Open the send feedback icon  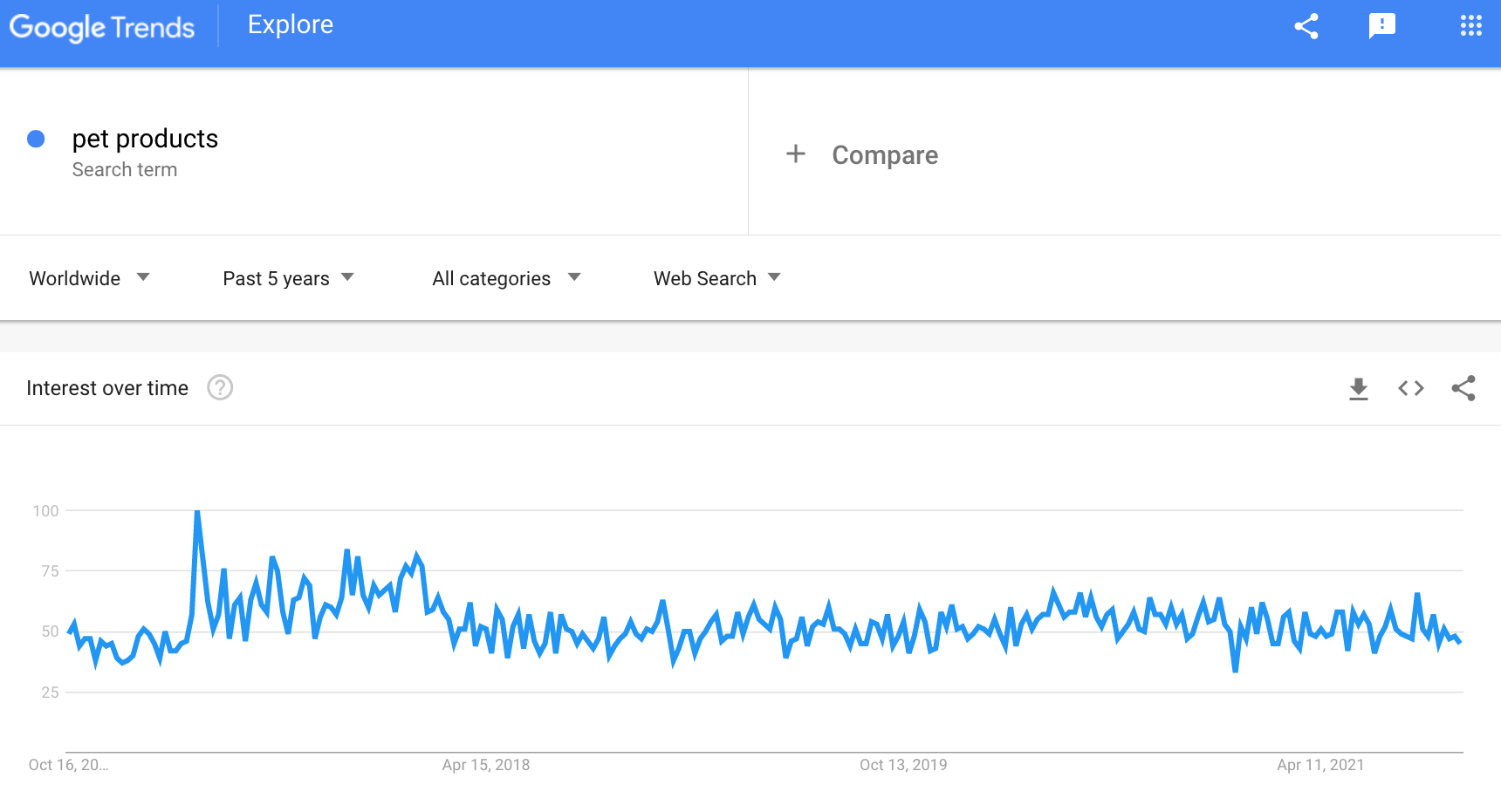tap(1381, 26)
